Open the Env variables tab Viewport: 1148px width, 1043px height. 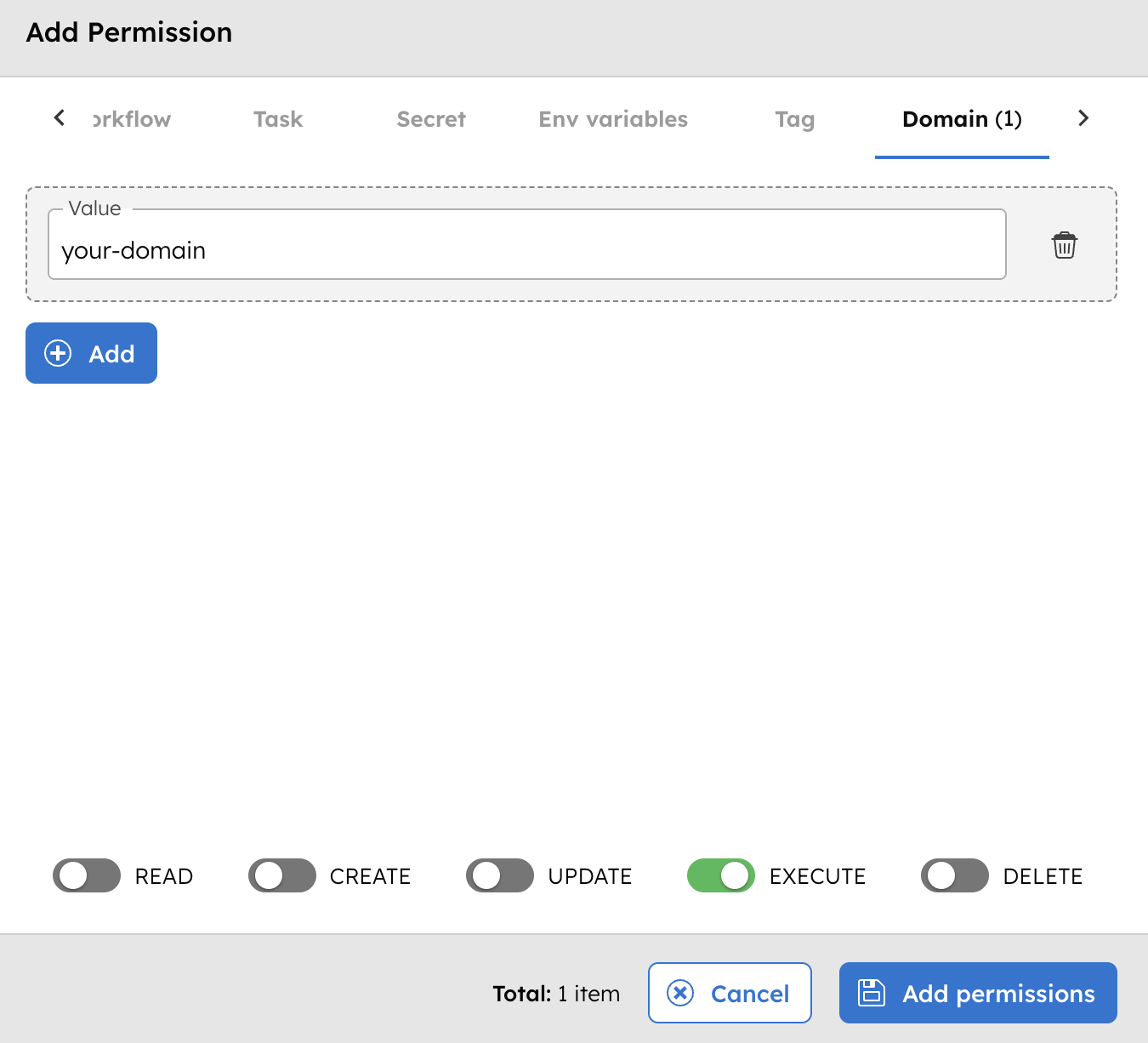pos(613,119)
